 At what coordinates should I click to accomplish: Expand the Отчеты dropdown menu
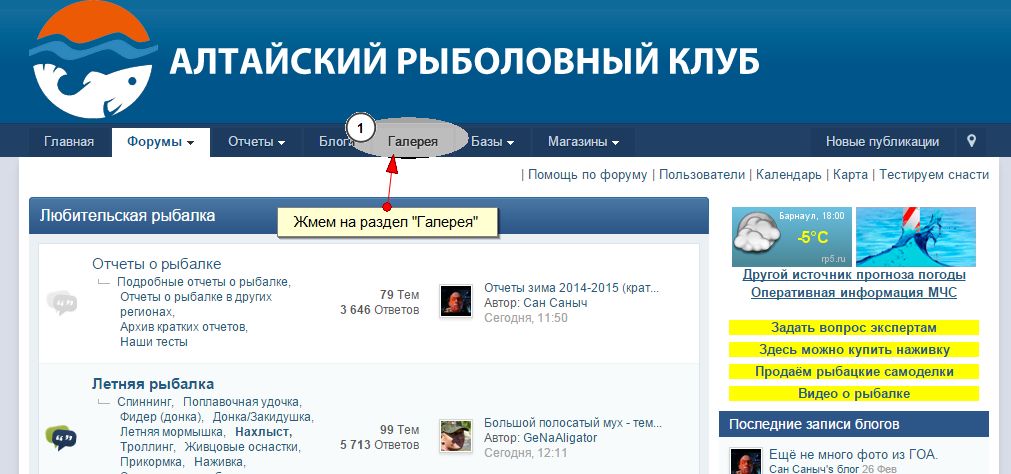tap(257, 142)
